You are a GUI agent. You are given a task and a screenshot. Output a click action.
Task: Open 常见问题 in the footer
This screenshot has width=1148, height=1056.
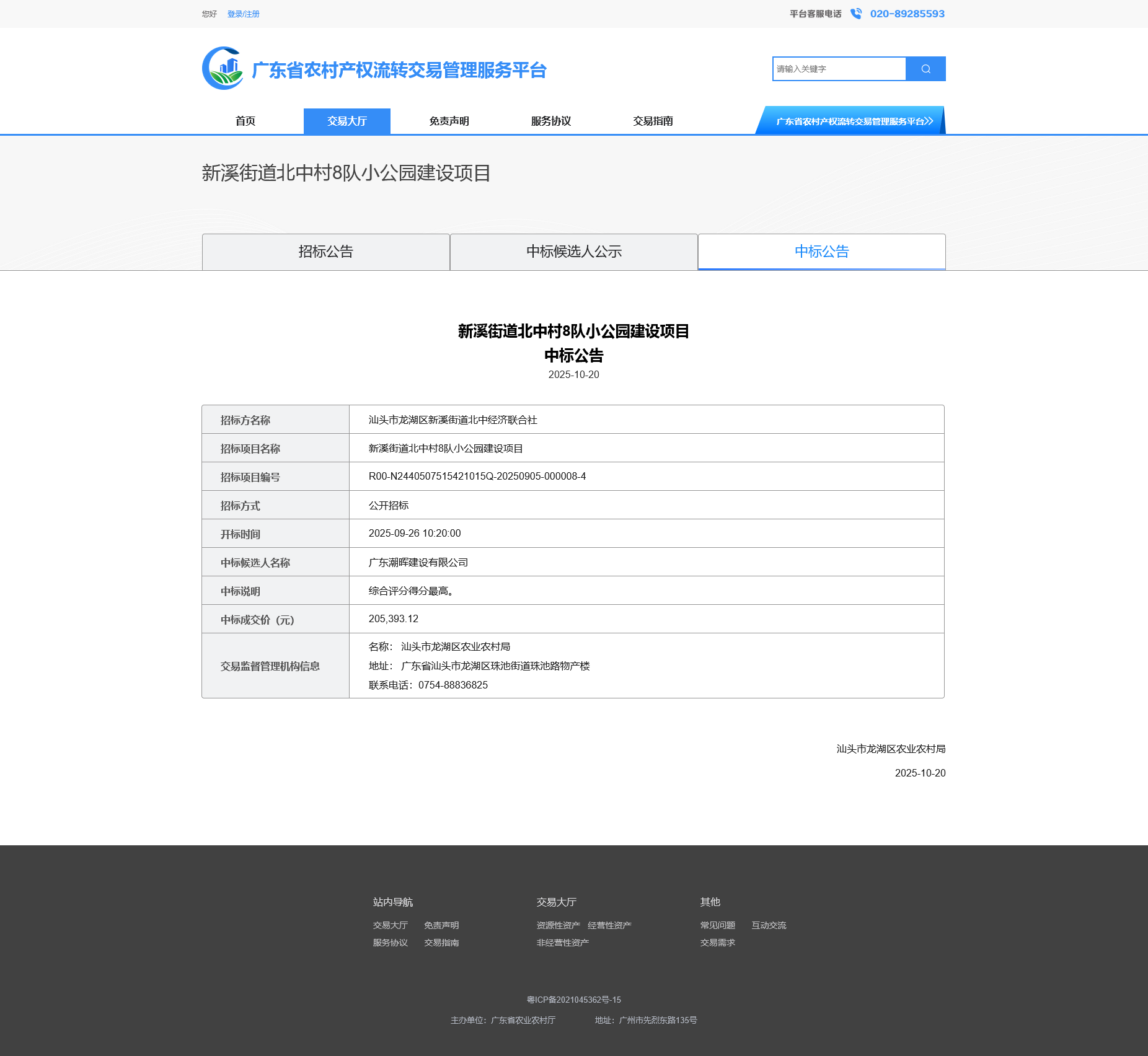(718, 925)
